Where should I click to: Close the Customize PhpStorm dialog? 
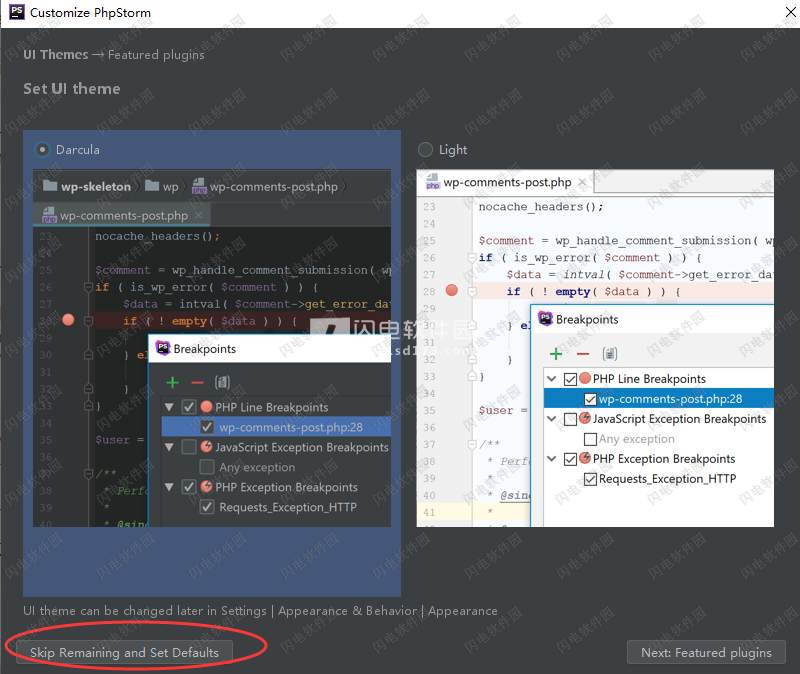click(x=790, y=12)
